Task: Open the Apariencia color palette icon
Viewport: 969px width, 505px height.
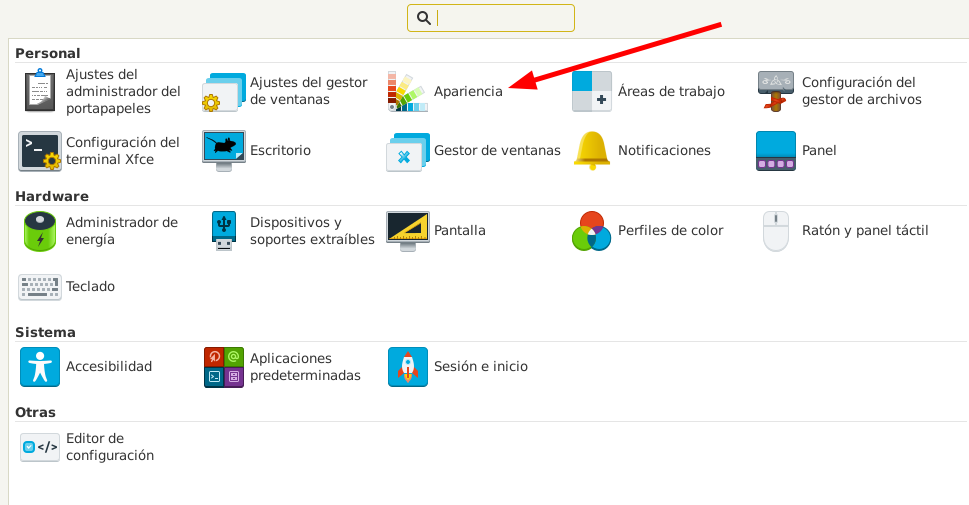Action: 407,91
